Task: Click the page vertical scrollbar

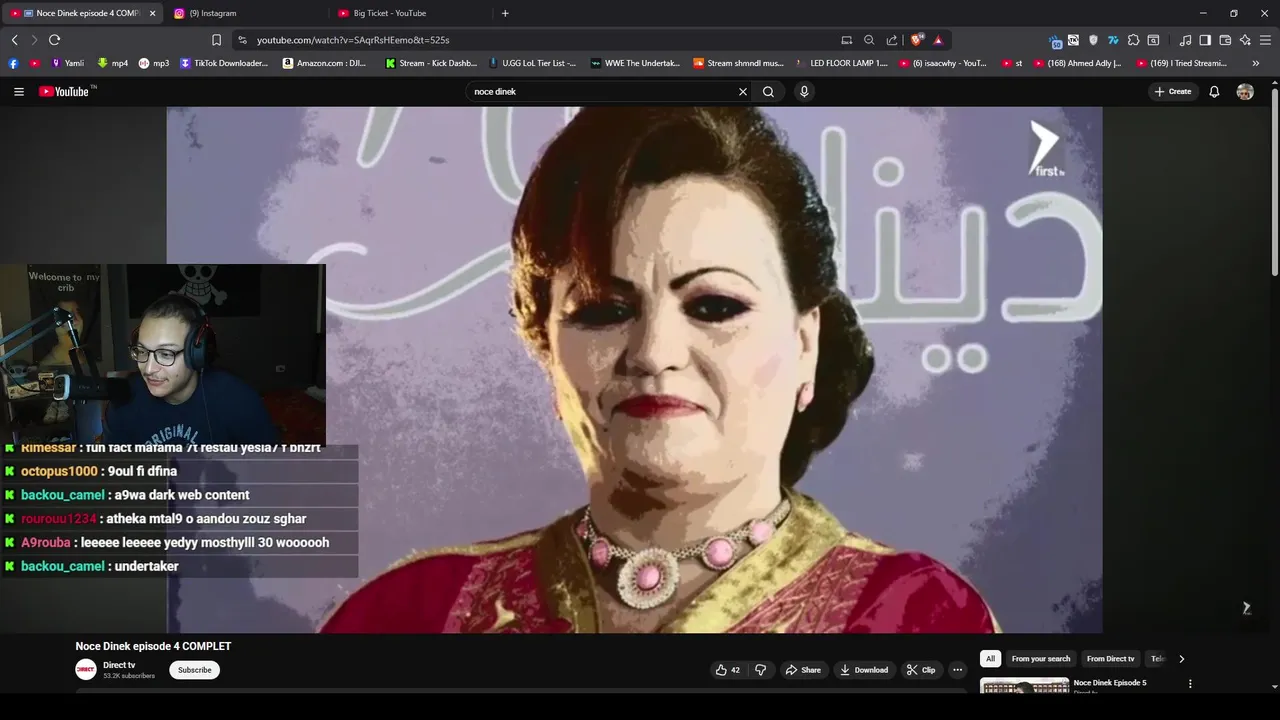Action: [x=1274, y=180]
